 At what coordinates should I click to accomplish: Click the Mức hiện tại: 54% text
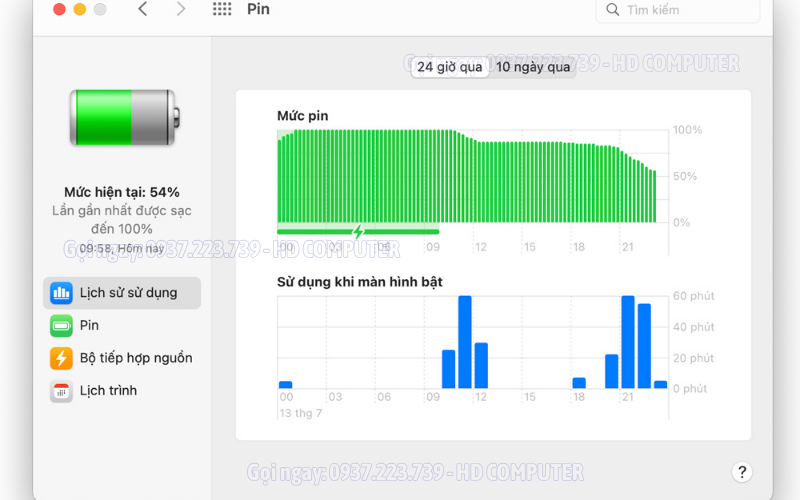(x=122, y=192)
